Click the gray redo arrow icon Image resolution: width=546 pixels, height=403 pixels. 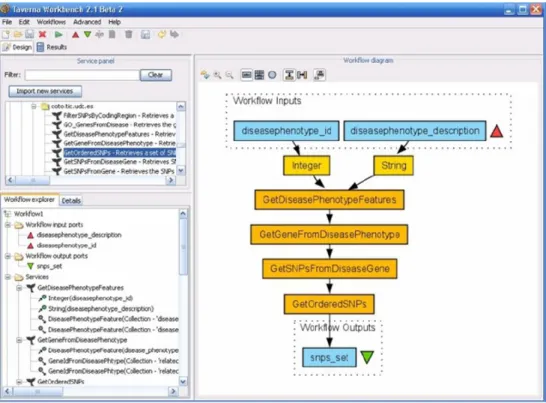[174, 34]
